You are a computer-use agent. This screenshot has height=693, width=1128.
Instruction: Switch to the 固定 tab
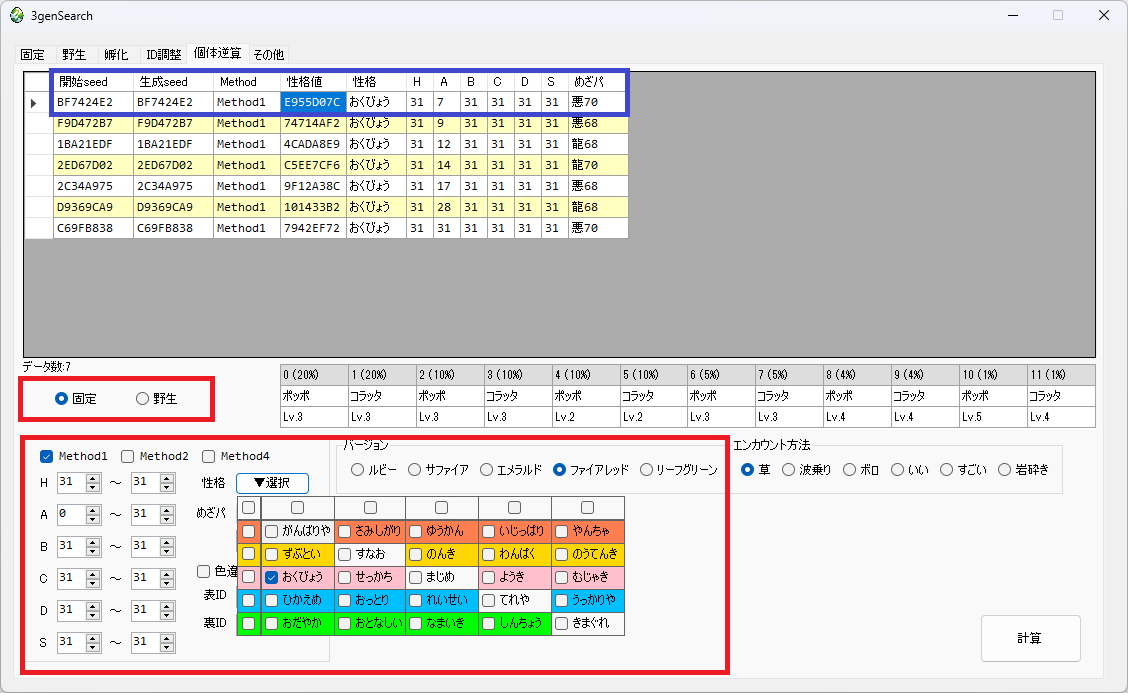(32, 55)
